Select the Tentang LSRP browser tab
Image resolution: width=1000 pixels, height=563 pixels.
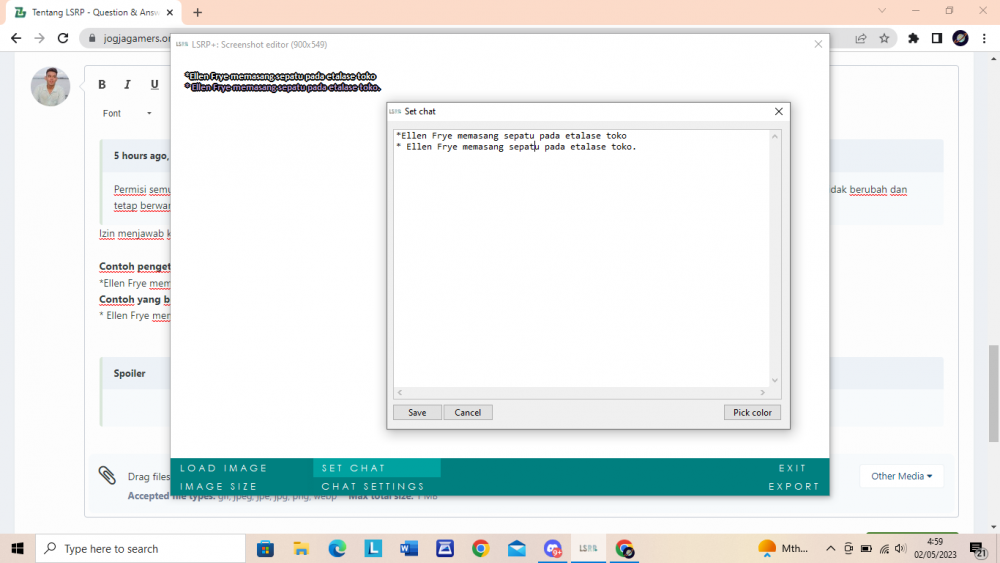94,12
